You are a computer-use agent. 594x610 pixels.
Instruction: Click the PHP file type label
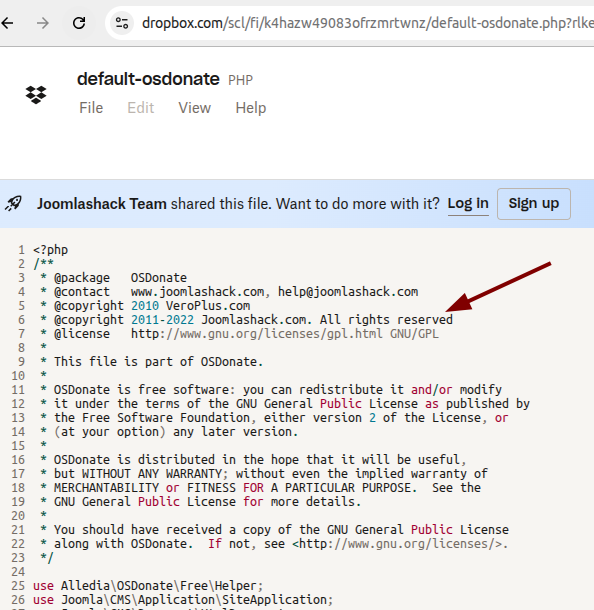click(240, 81)
